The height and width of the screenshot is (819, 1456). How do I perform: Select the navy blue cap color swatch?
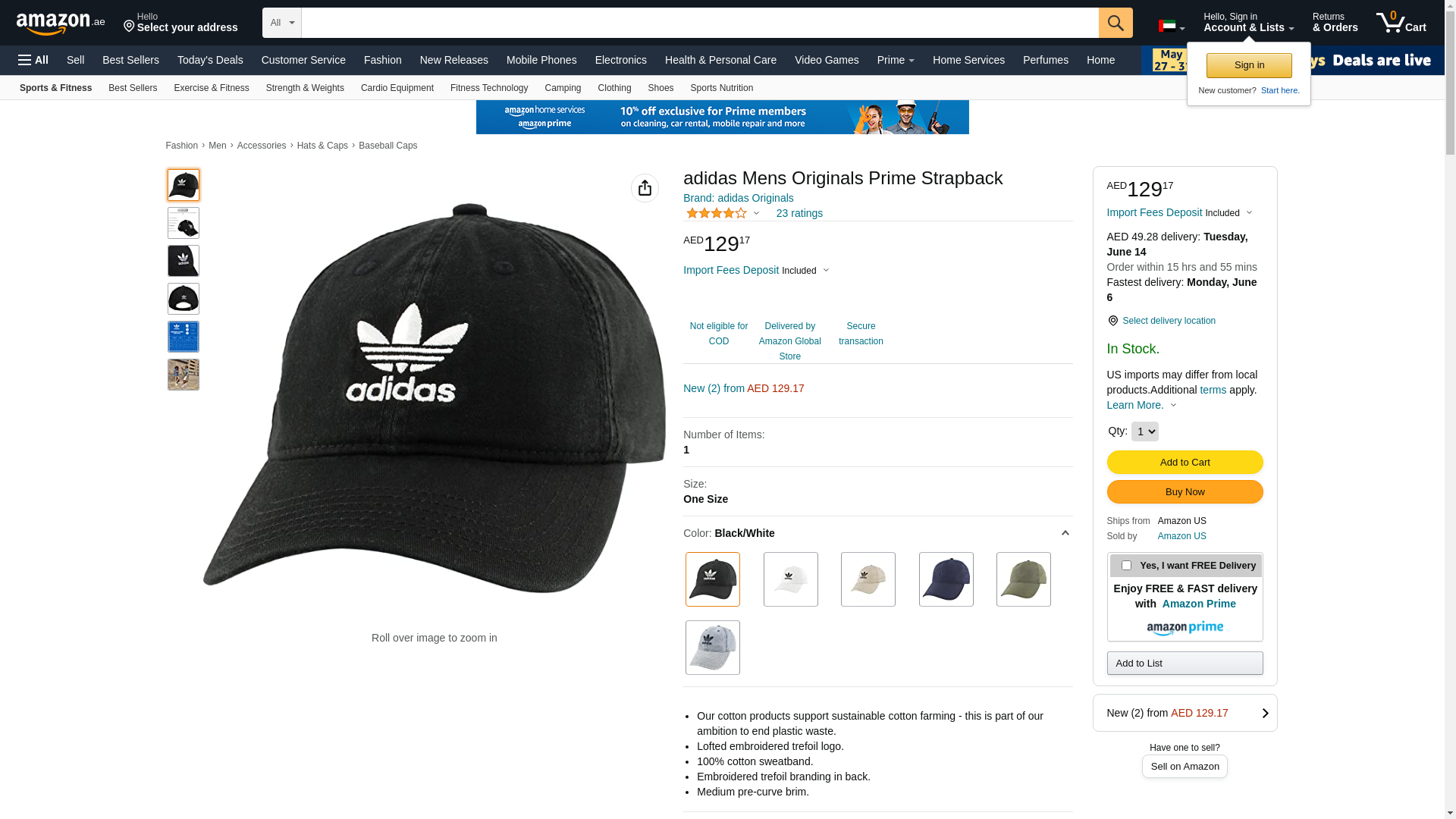[946, 579]
